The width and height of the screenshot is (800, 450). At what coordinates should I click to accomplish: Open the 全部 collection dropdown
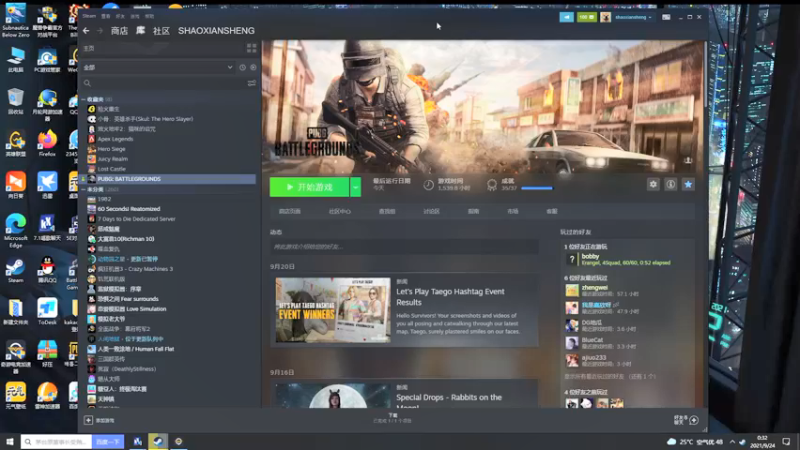(x=158, y=67)
